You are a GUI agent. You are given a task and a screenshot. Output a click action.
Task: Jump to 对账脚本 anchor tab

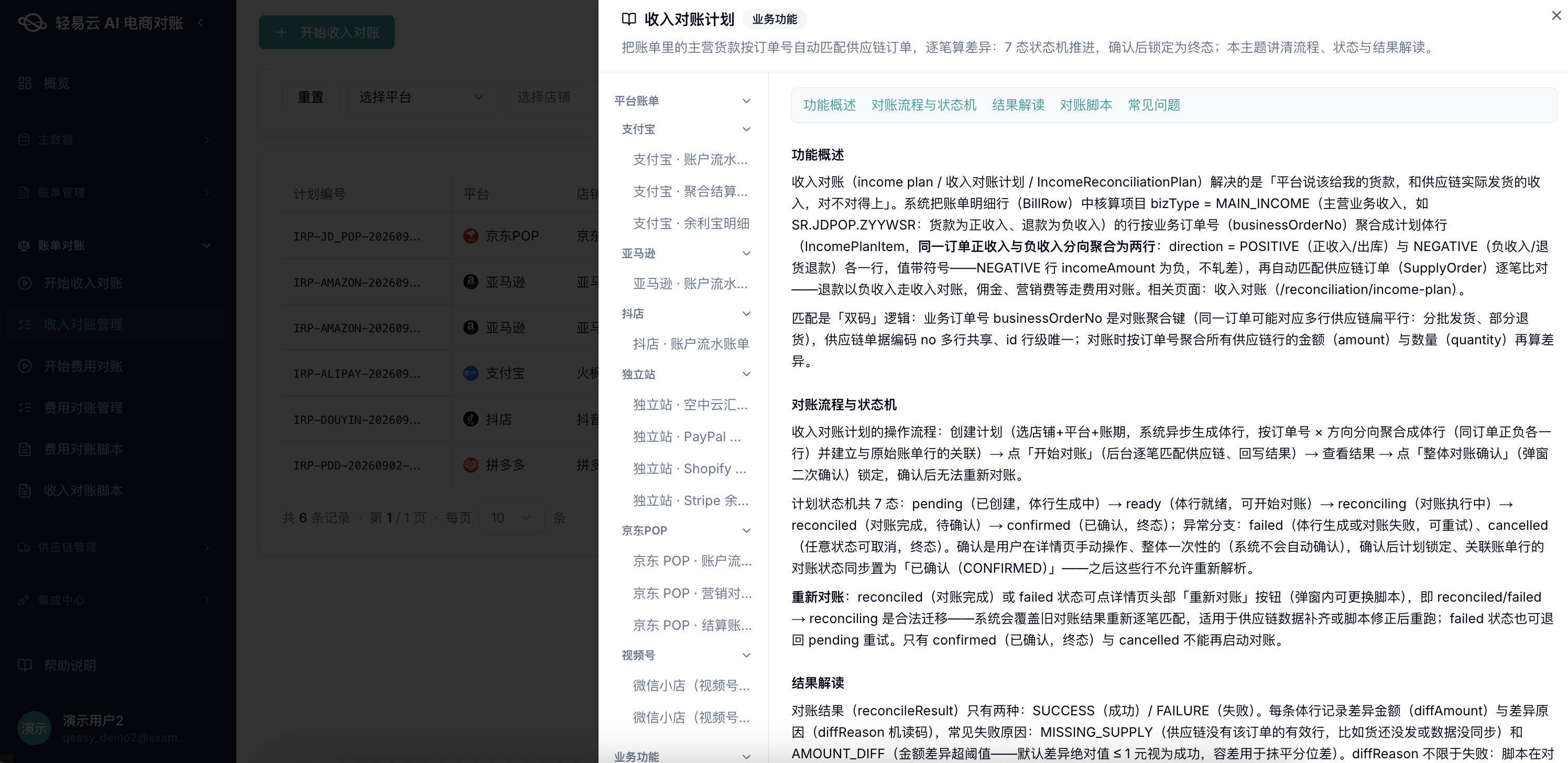point(1086,105)
